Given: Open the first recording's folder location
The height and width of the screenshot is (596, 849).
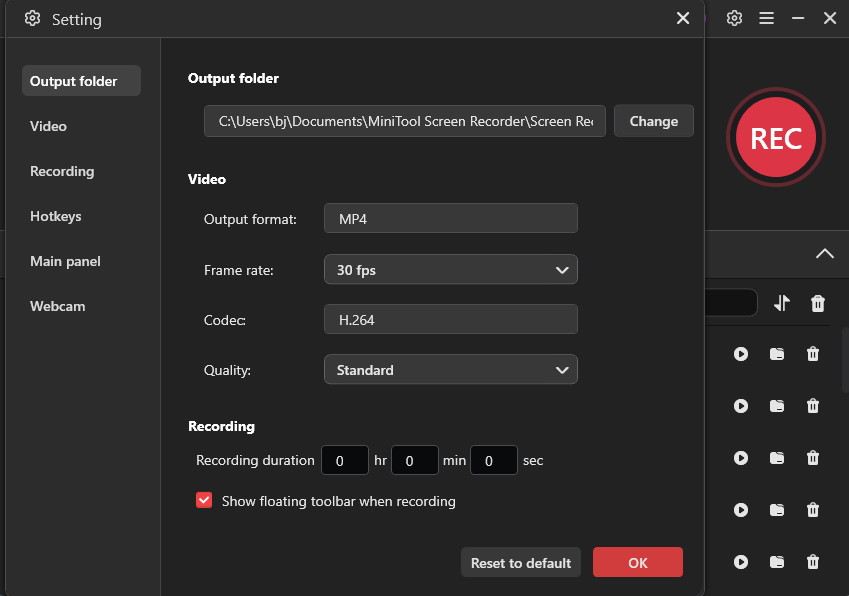Looking at the screenshot, I should pyautogui.click(x=777, y=354).
